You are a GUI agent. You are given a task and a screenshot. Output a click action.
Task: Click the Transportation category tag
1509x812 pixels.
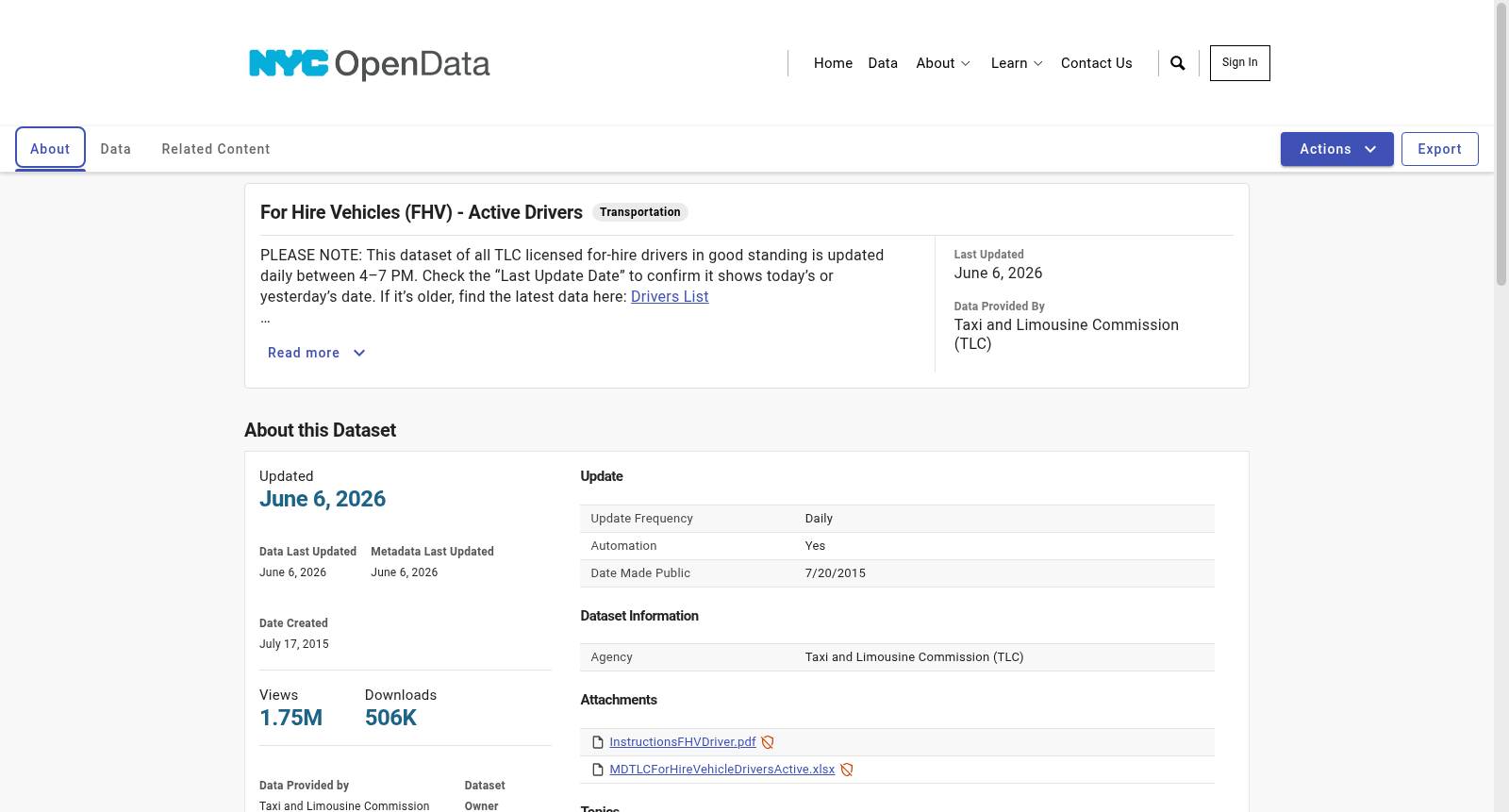tap(640, 212)
